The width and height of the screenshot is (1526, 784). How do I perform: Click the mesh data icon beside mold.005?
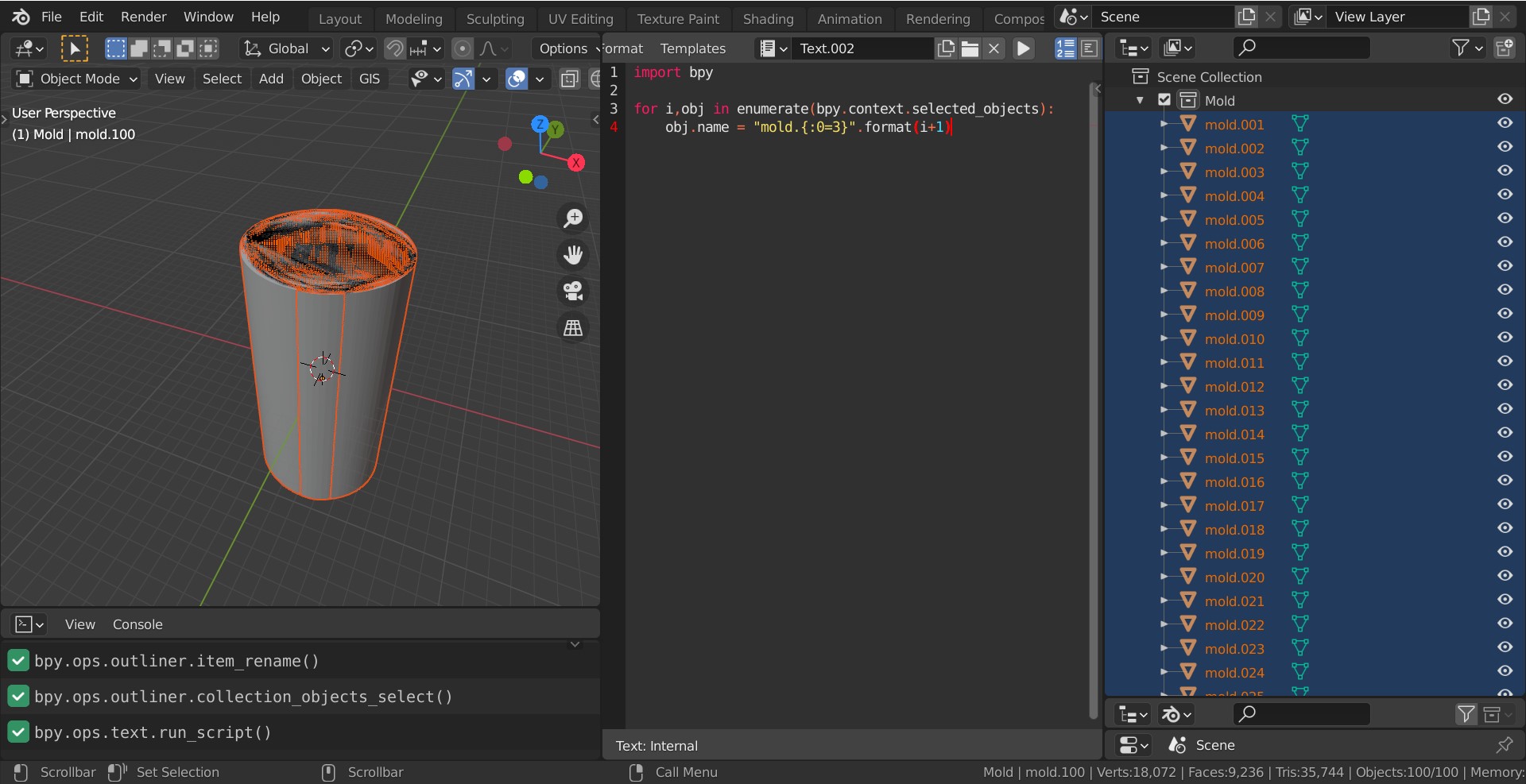1299,219
